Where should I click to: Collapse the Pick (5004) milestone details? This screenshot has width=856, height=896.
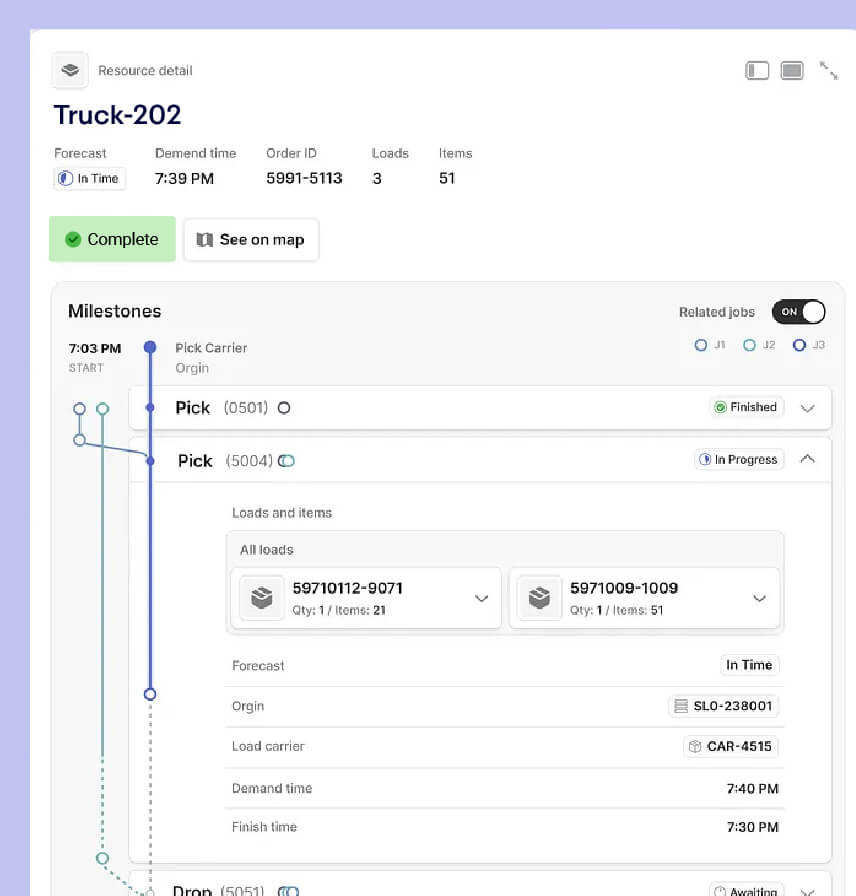point(808,460)
